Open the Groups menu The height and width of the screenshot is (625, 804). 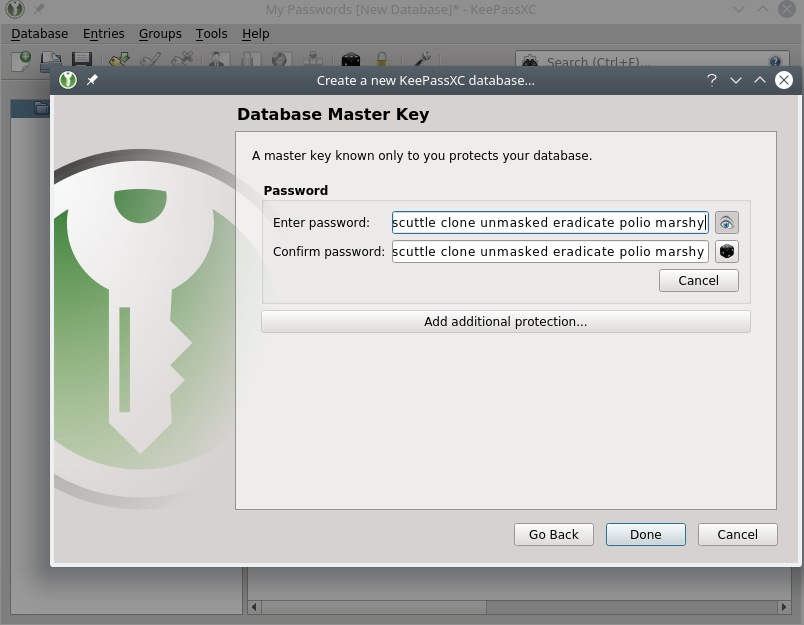pos(160,34)
